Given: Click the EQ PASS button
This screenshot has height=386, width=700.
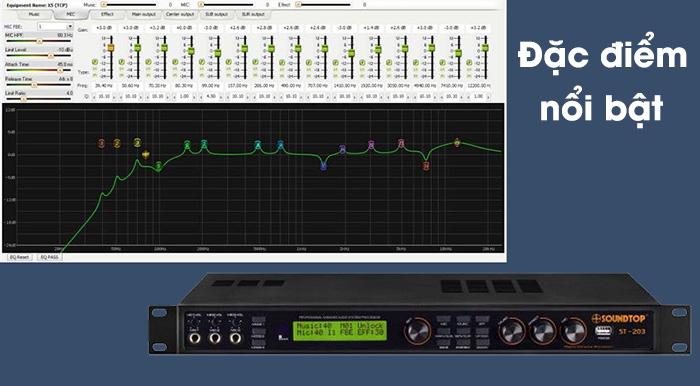Looking at the screenshot, I should [50, 257].
